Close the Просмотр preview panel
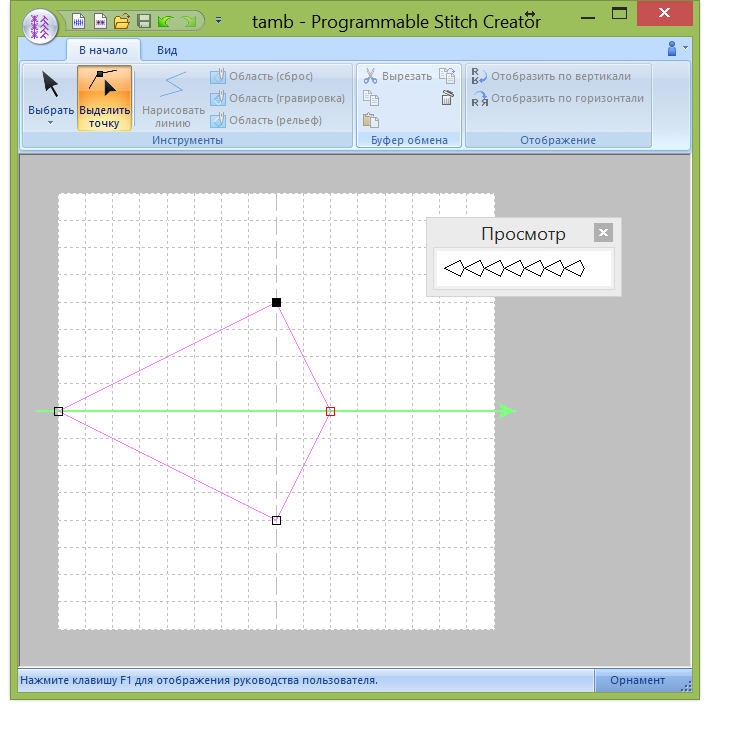 [603, 232]
